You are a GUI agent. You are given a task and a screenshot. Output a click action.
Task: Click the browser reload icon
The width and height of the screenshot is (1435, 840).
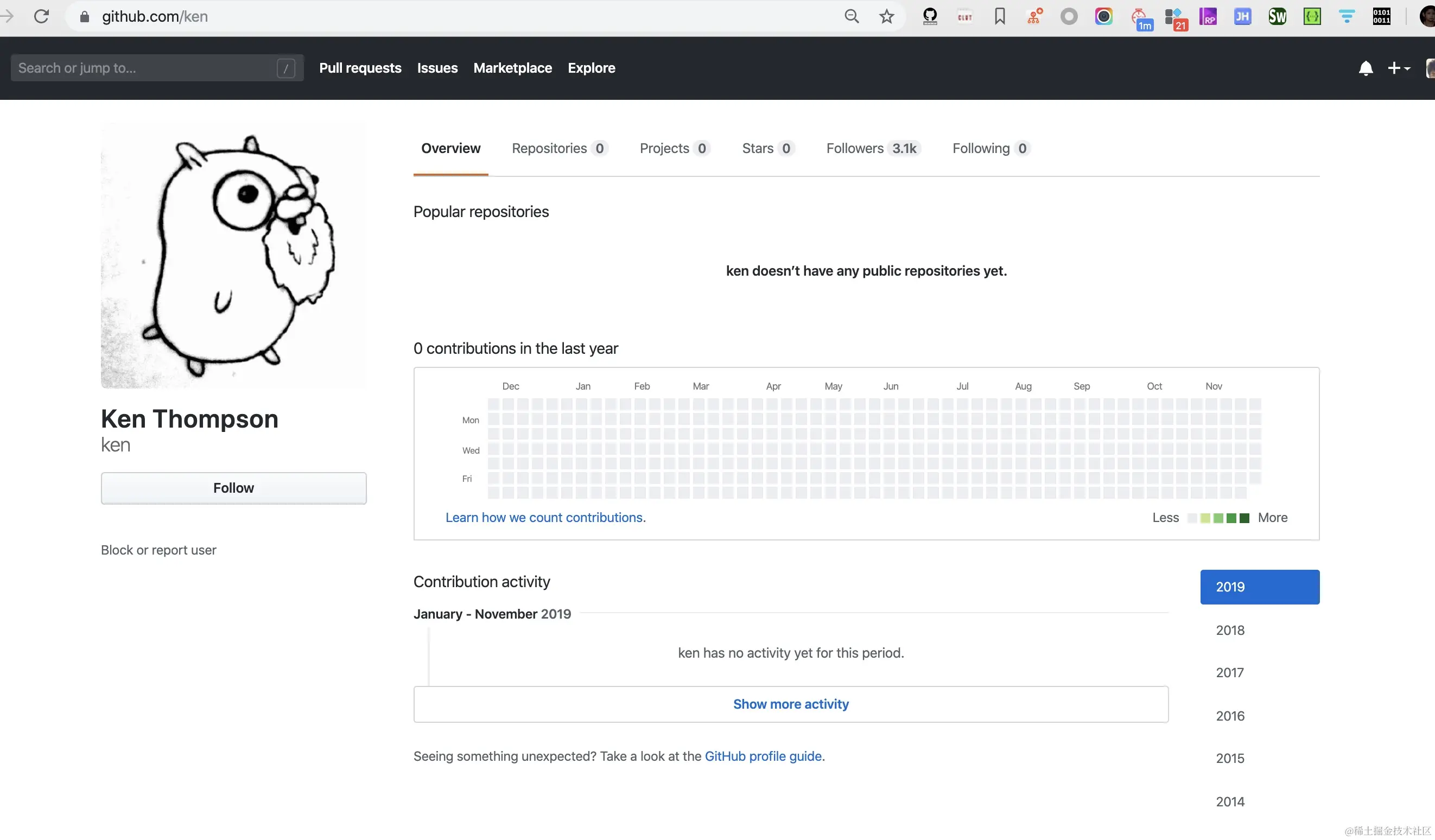coord(41,16)
